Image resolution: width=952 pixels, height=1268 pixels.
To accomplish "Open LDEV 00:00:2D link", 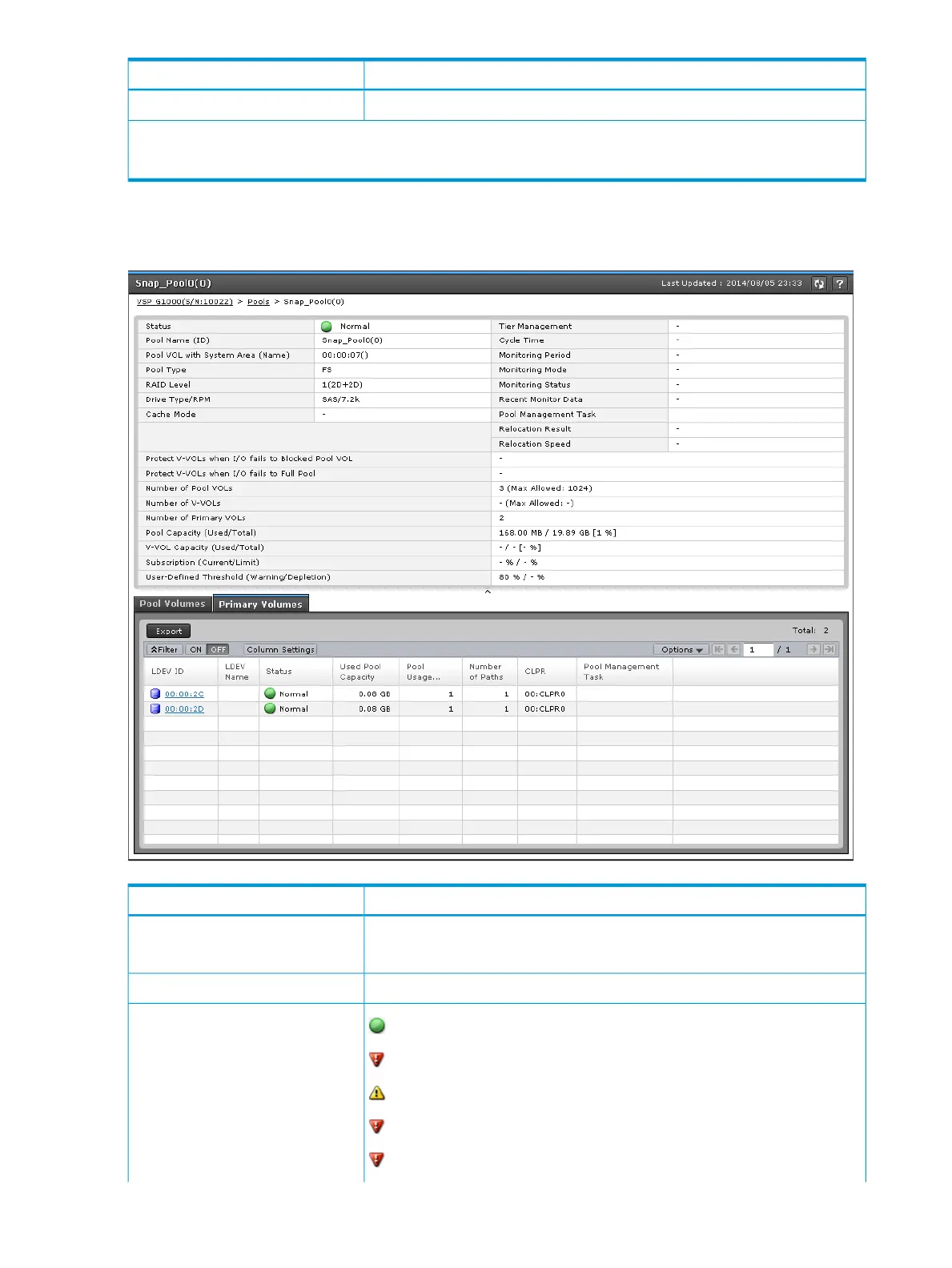I will pyautogui.click(x=184, y=708).
